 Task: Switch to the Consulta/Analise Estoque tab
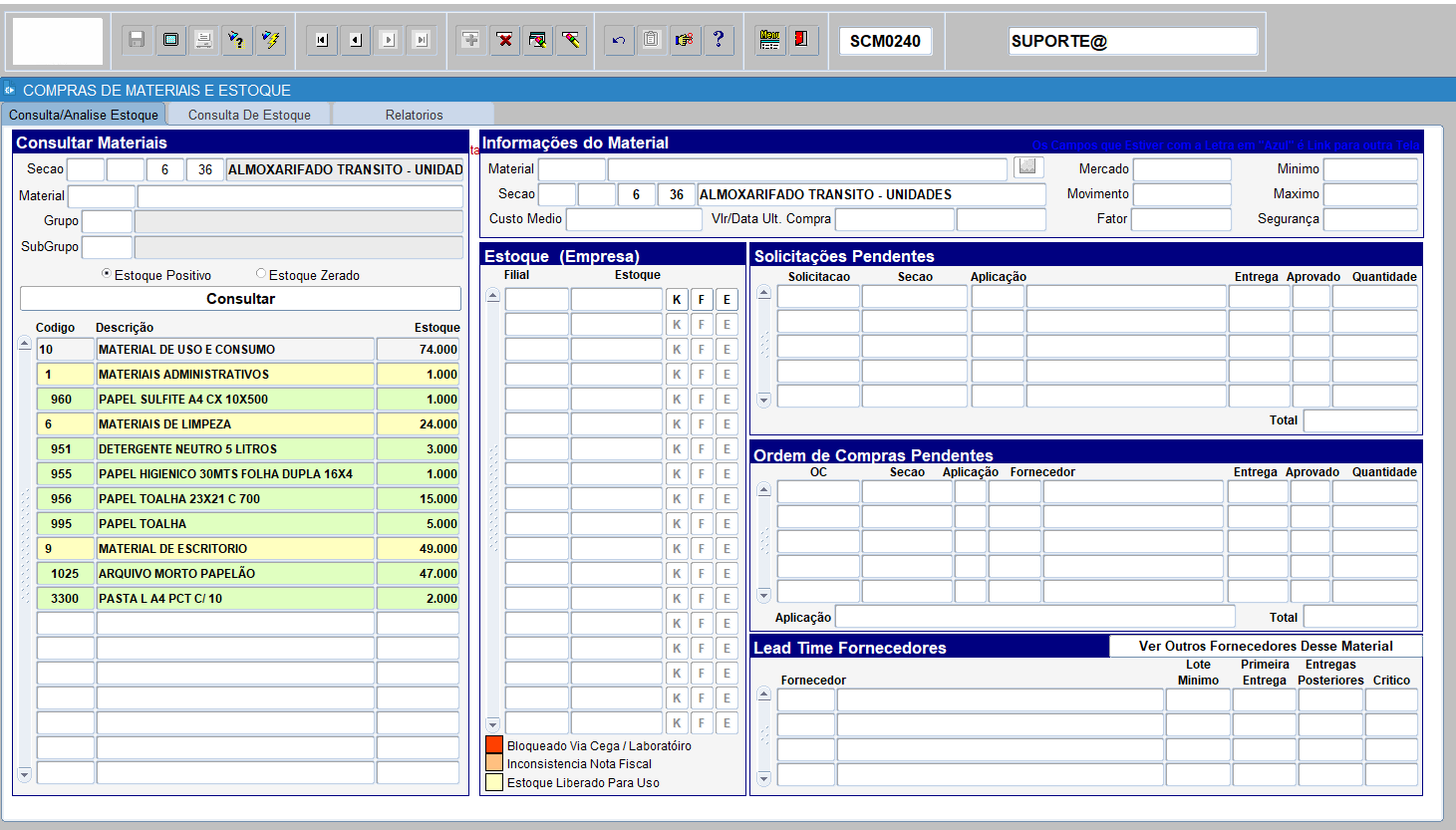pyautogui.click(x=84, y=115)
